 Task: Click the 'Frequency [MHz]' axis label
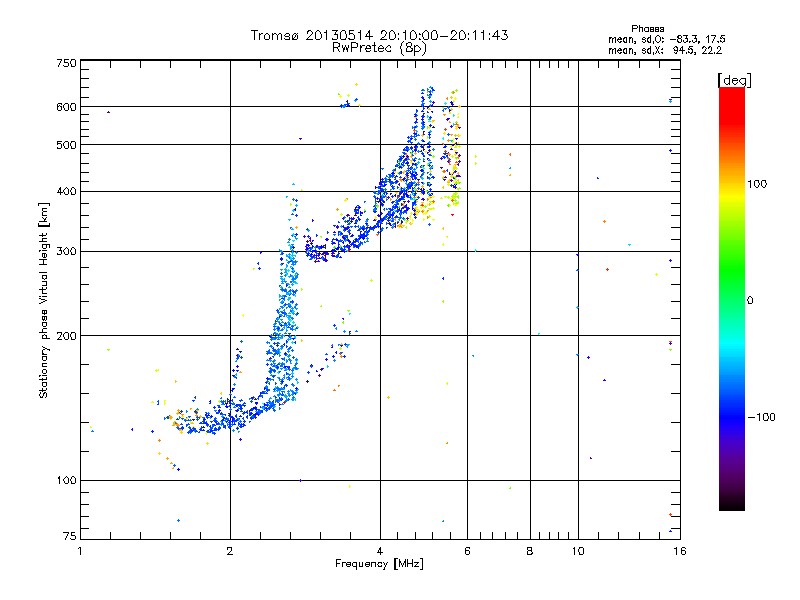379,564
